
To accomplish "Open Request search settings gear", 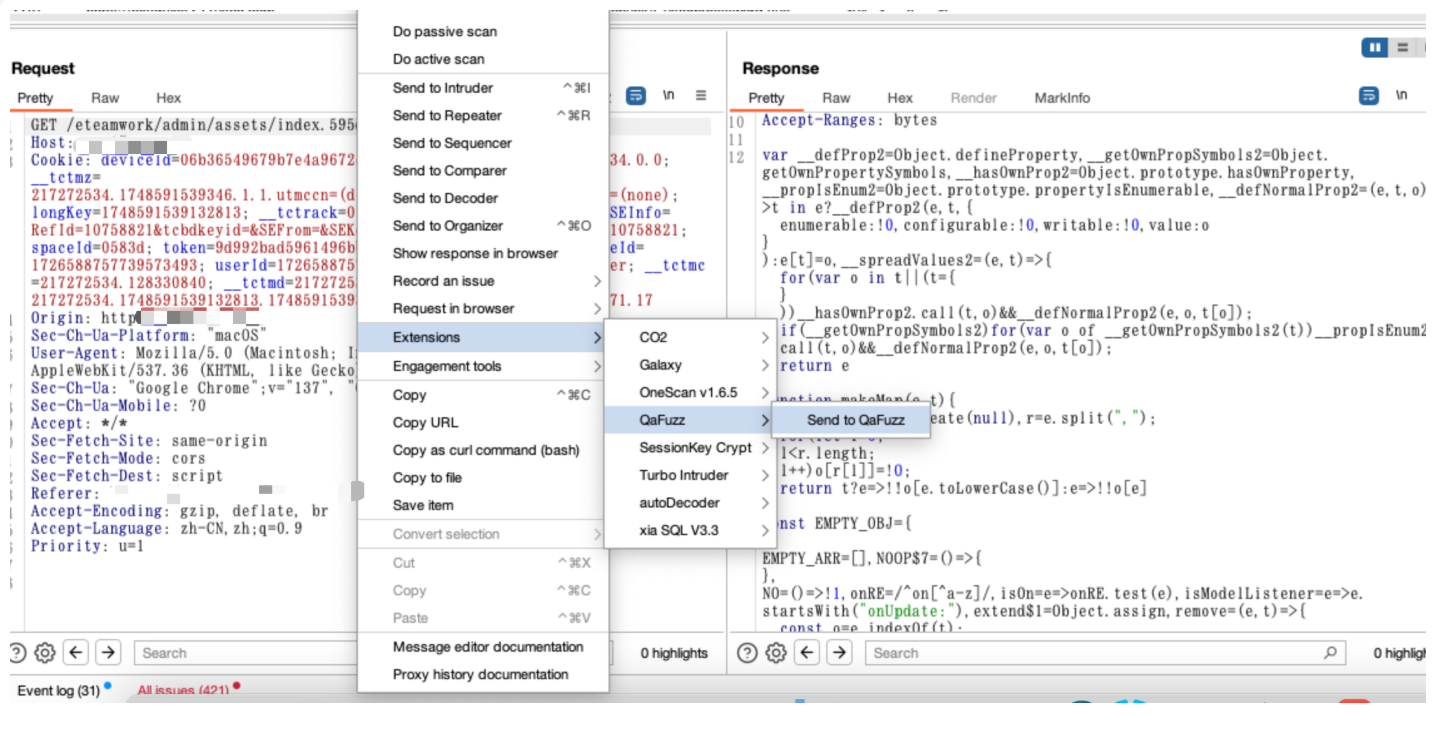I will (x=45, y=653).
